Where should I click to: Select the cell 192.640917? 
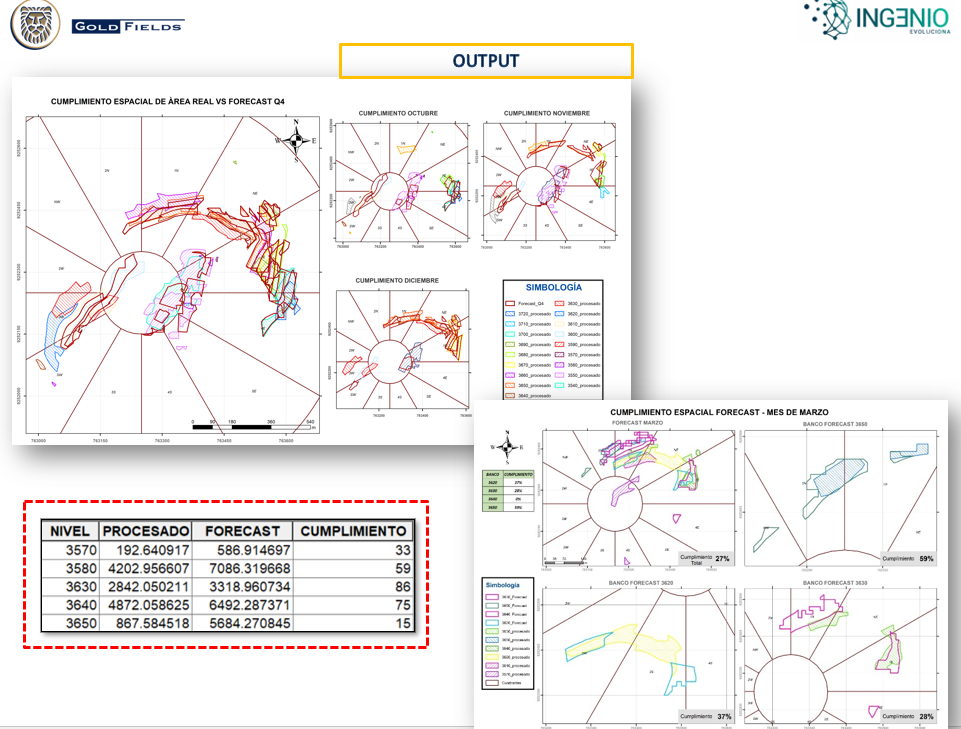click(x=146, y=550)
